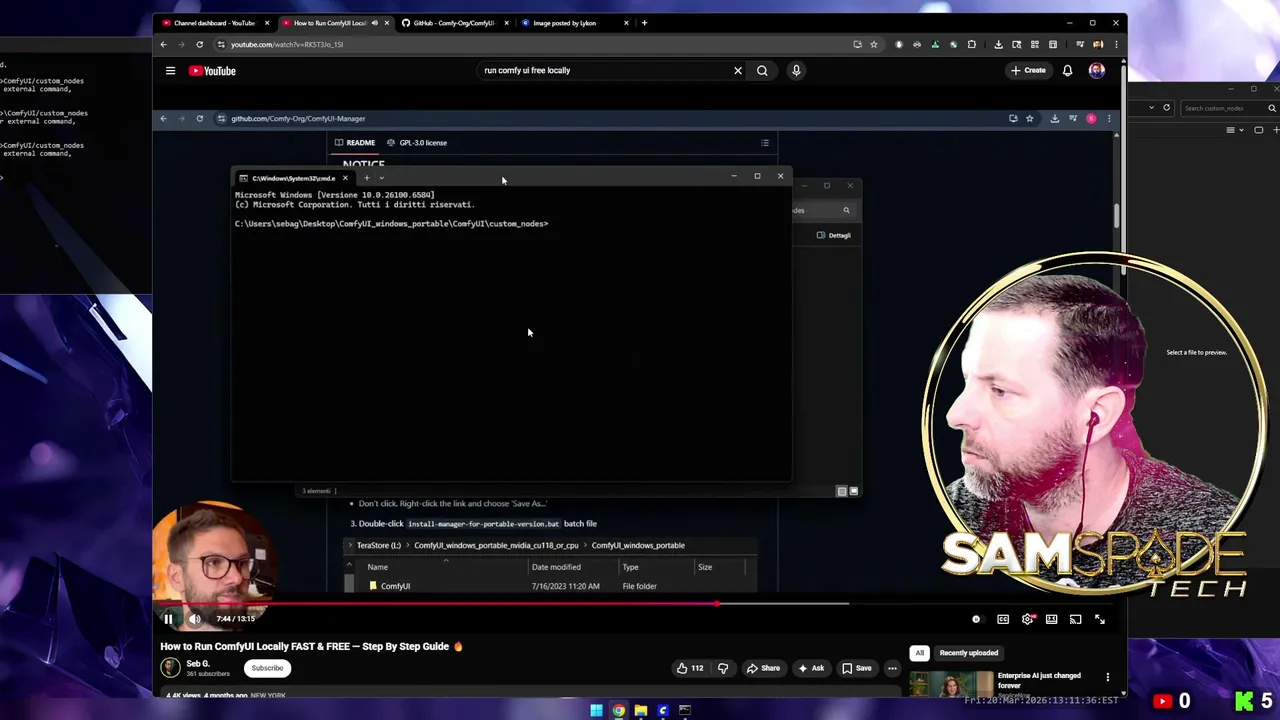Start voice search with microphone
The width and height of the screenshot is (1280, 720).
(x=796, y=71)
